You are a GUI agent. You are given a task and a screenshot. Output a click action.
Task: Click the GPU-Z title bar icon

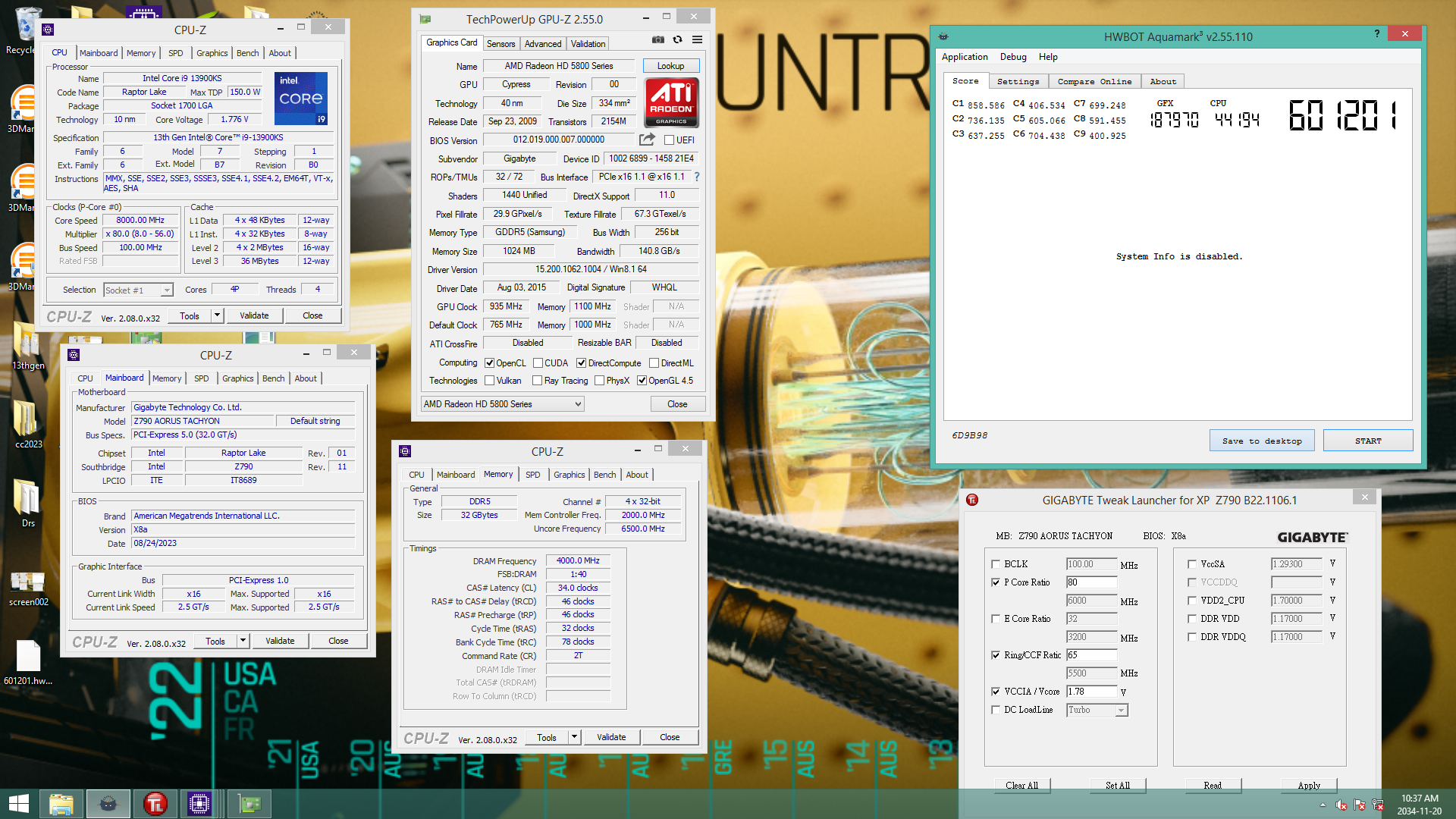pyautogui.click(x=425, y=19)
